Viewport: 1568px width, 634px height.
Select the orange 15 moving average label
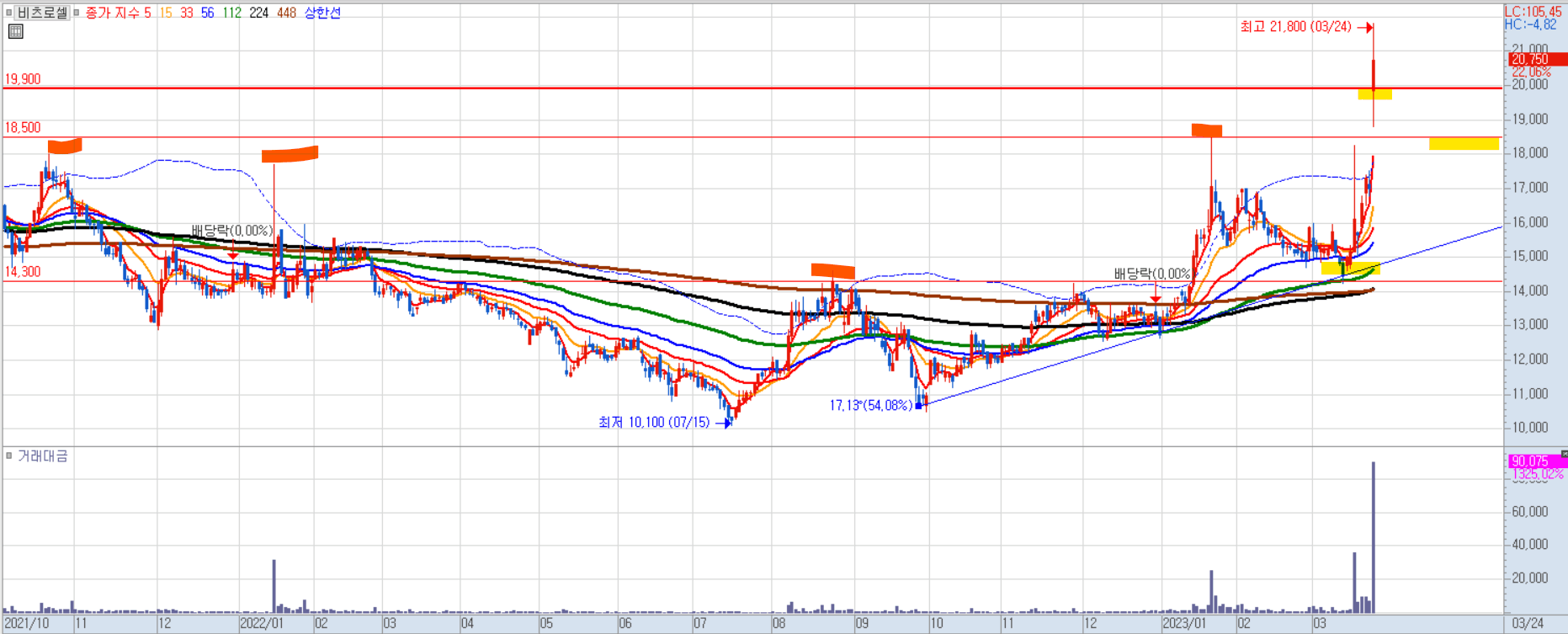(165, 13)
